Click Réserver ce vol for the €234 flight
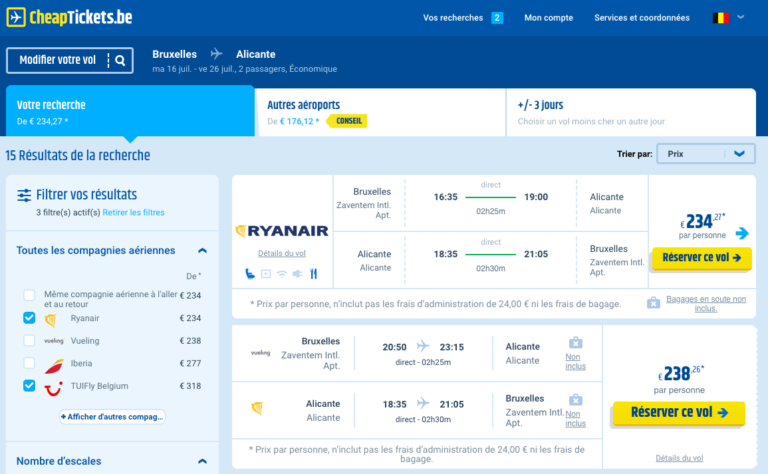 point(701,258)
